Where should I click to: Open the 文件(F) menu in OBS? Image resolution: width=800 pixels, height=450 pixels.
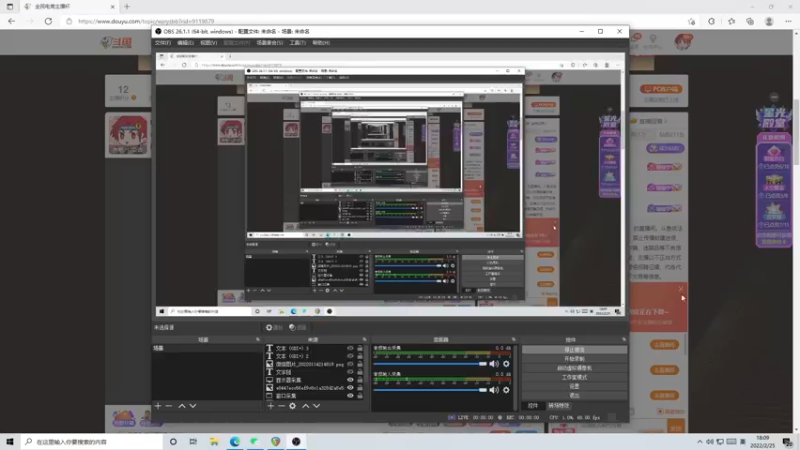pyautogui.click(x=163, y=43)
